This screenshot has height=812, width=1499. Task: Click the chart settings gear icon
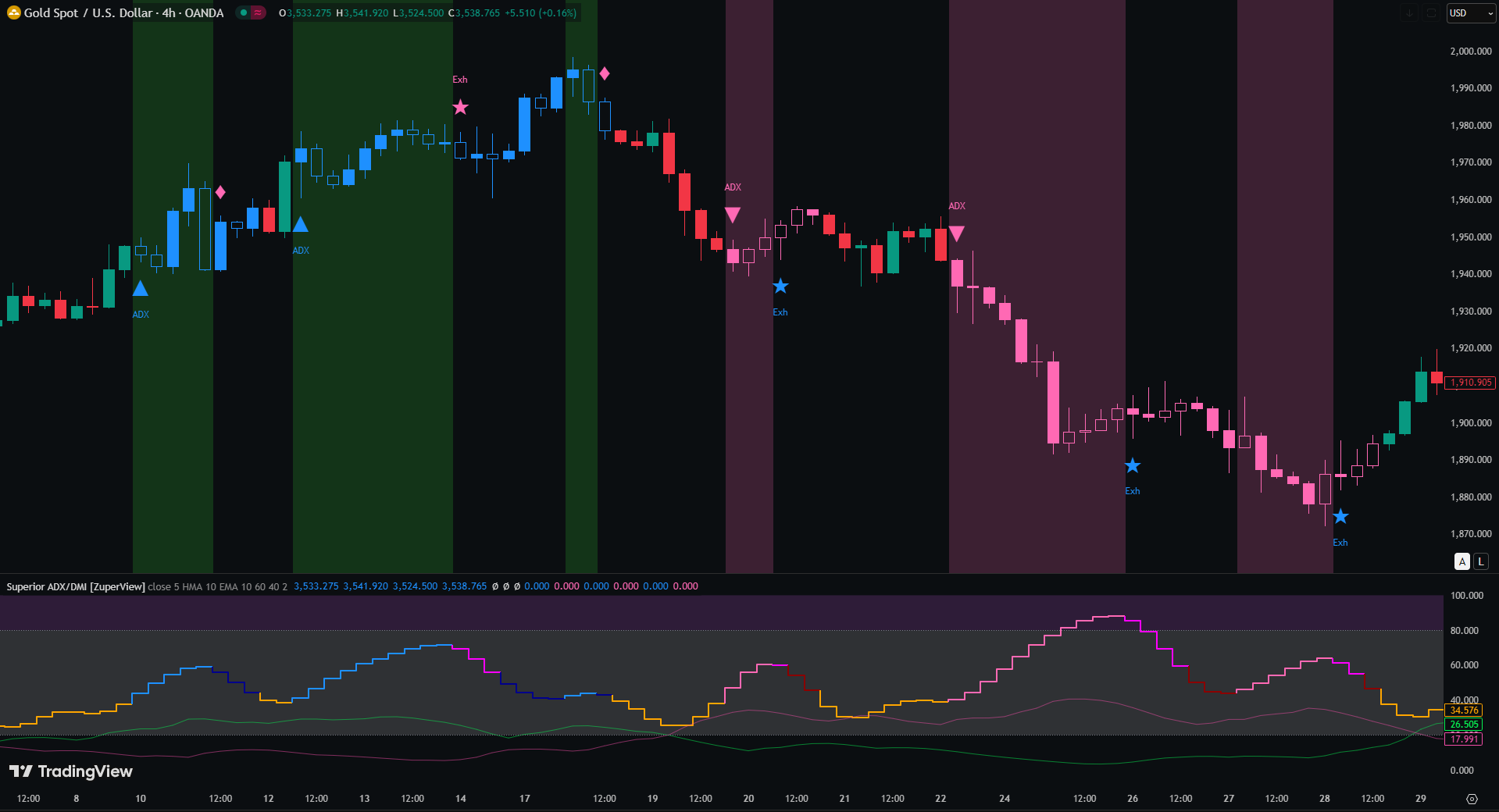pyautogui.click(x=1472, y=799)
